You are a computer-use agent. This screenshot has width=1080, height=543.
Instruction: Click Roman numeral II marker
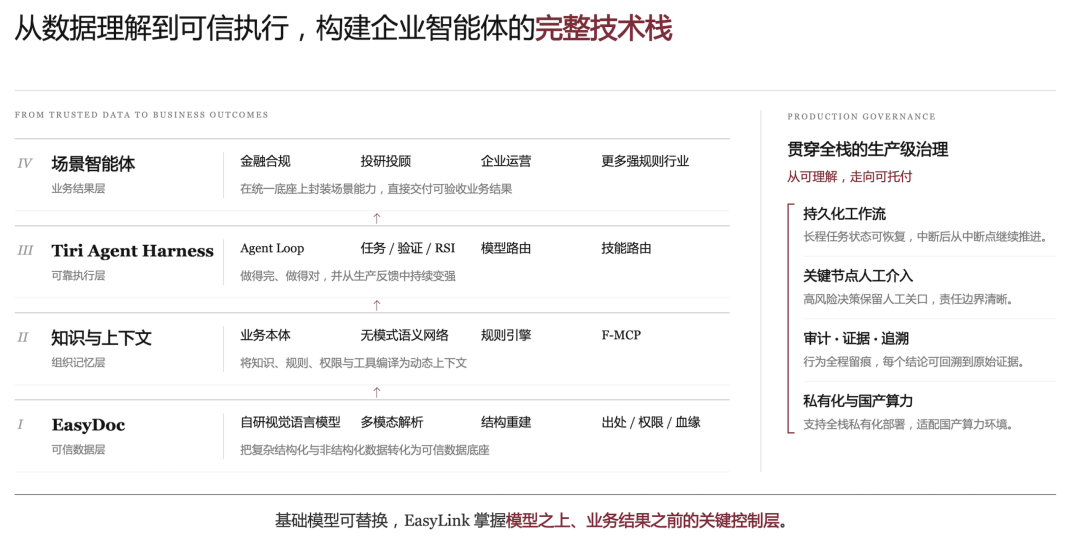[23, 338]
